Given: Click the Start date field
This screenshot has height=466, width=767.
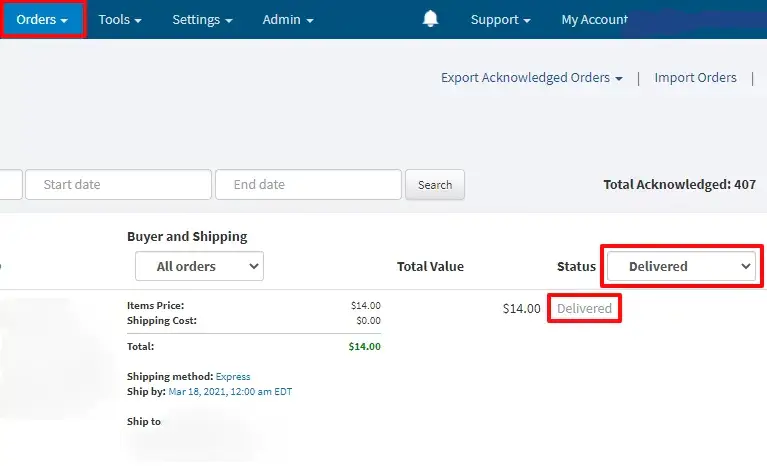Looking at the screenshot, I should (x=119, y=184).
